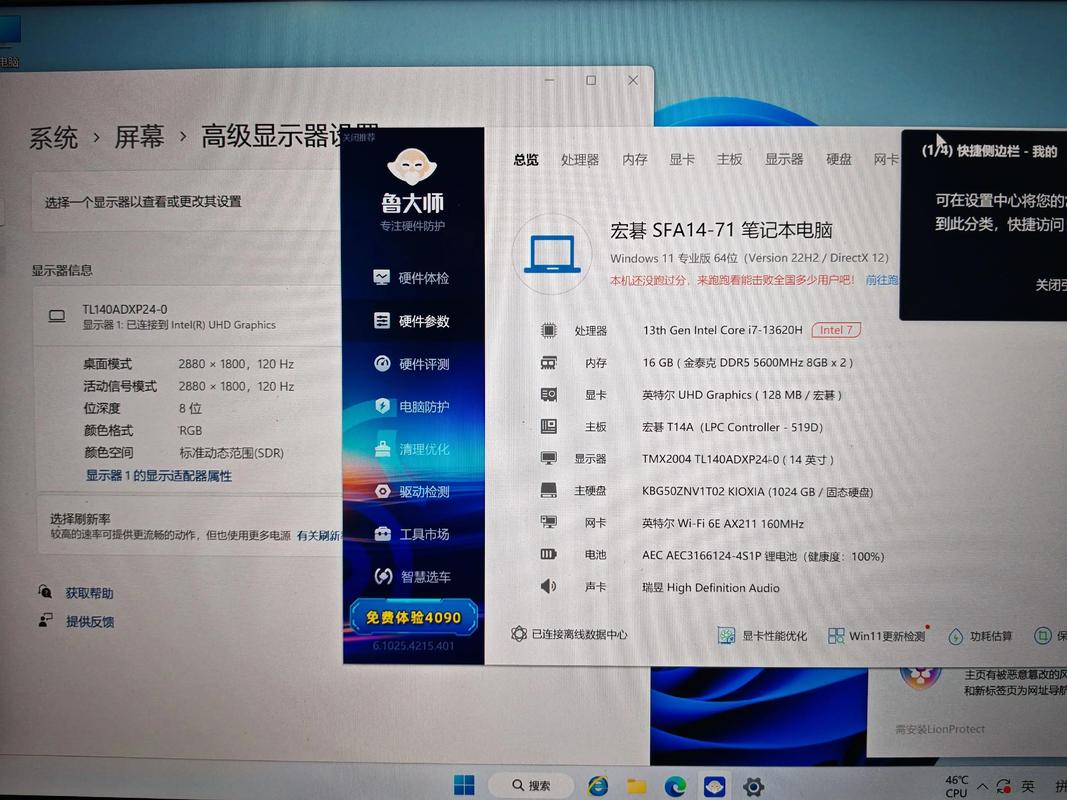Screen dimensions: 1067x800
Task: Open the Windows Start menu
Action: click(x=464, y=785)
